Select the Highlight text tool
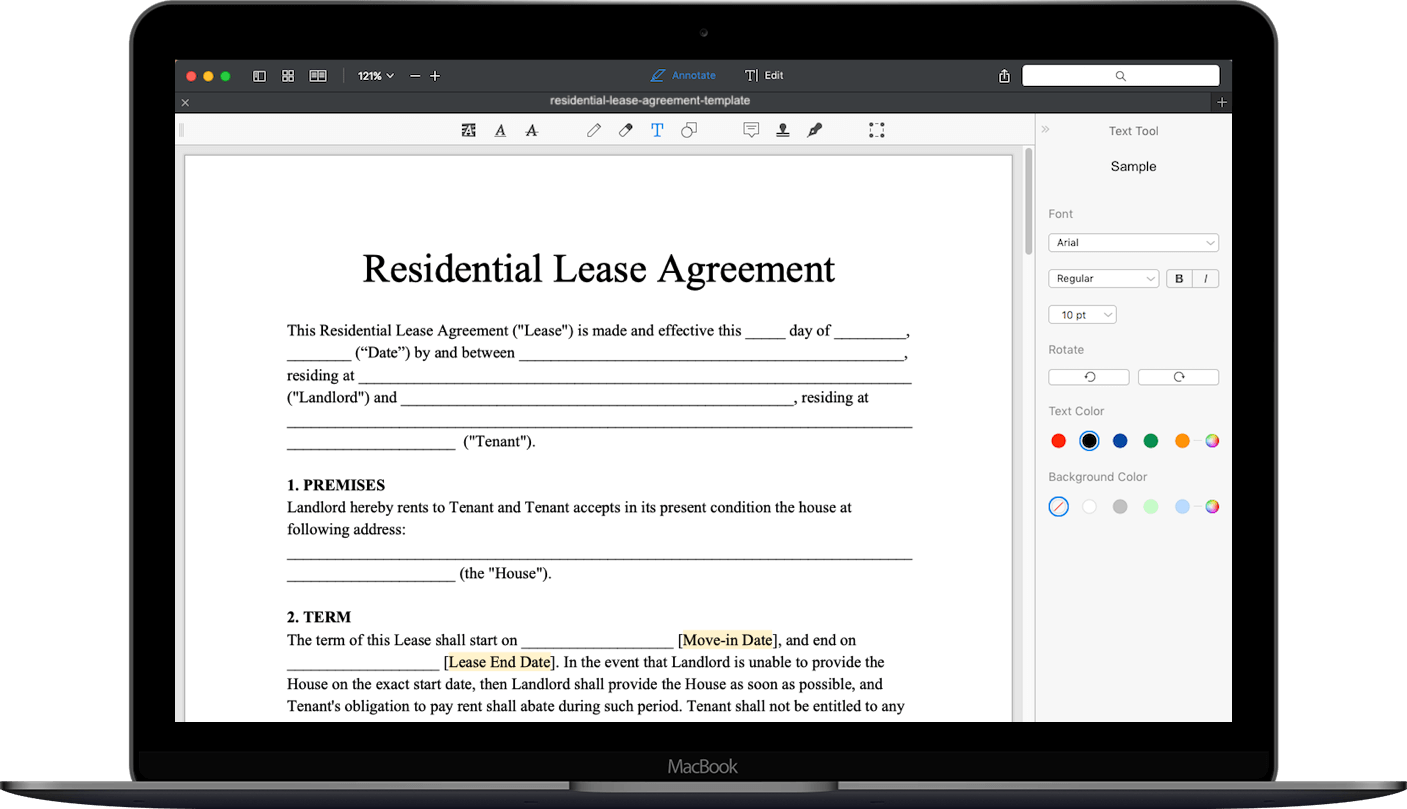1407x809 pixels. [x=468, y=130]
